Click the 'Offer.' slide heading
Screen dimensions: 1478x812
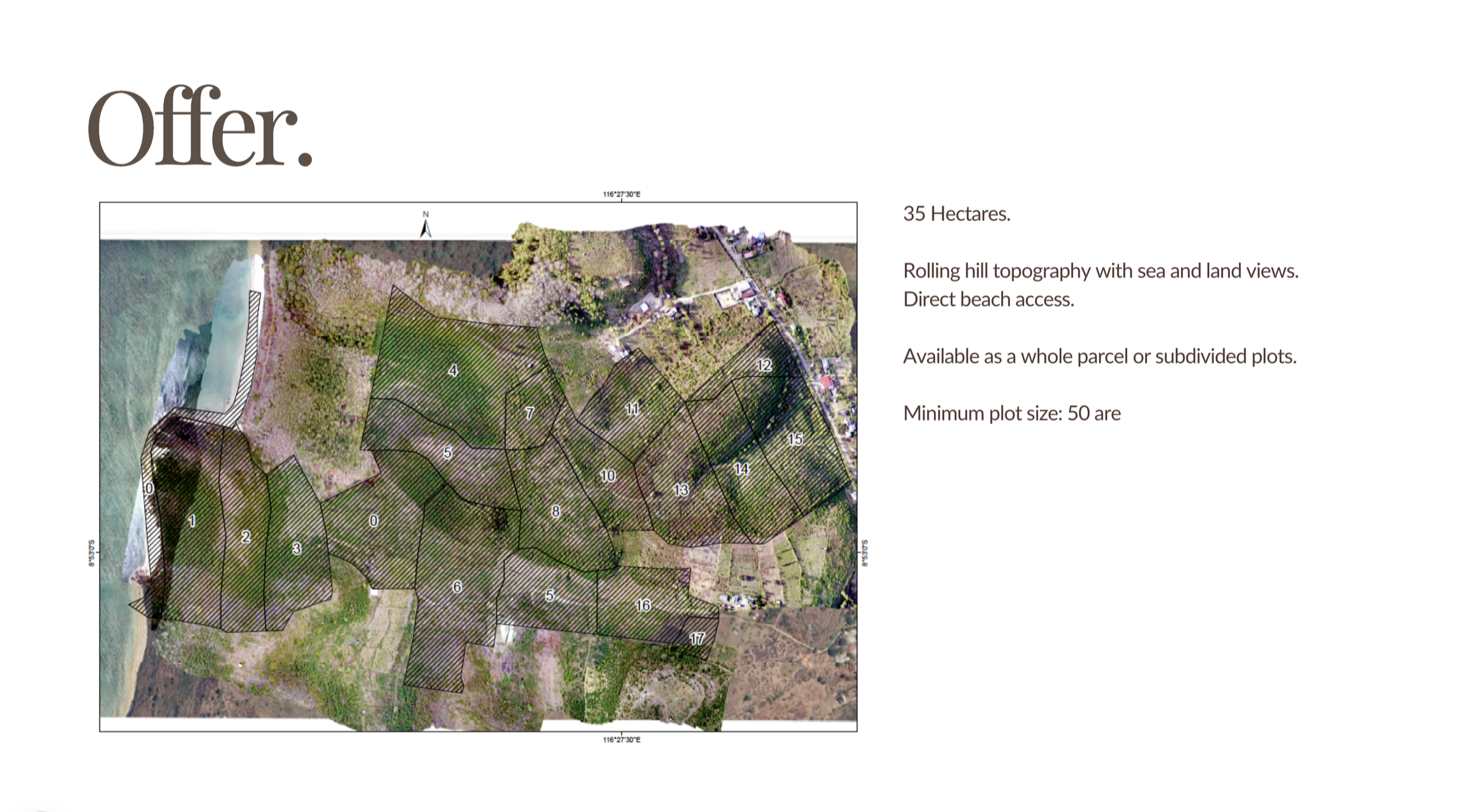click(200, 127)
